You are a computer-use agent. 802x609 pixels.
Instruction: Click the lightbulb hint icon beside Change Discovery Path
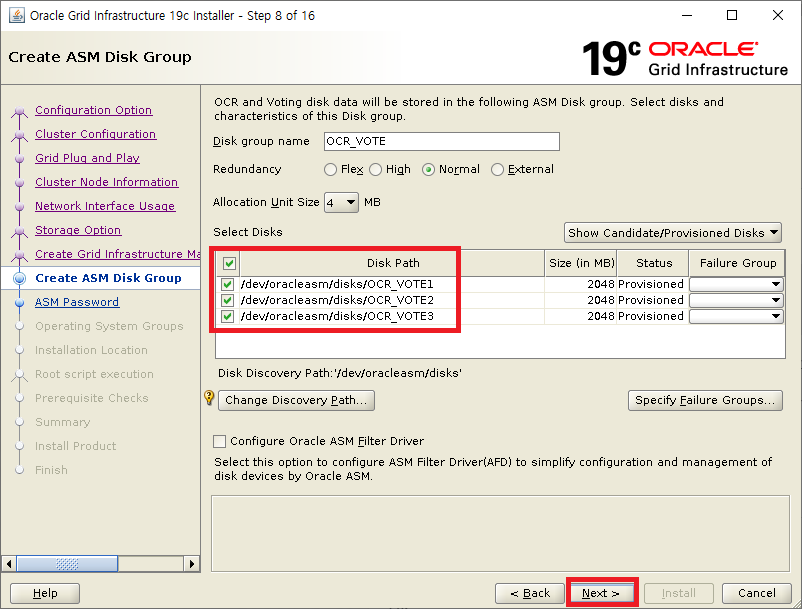[209, 397]
